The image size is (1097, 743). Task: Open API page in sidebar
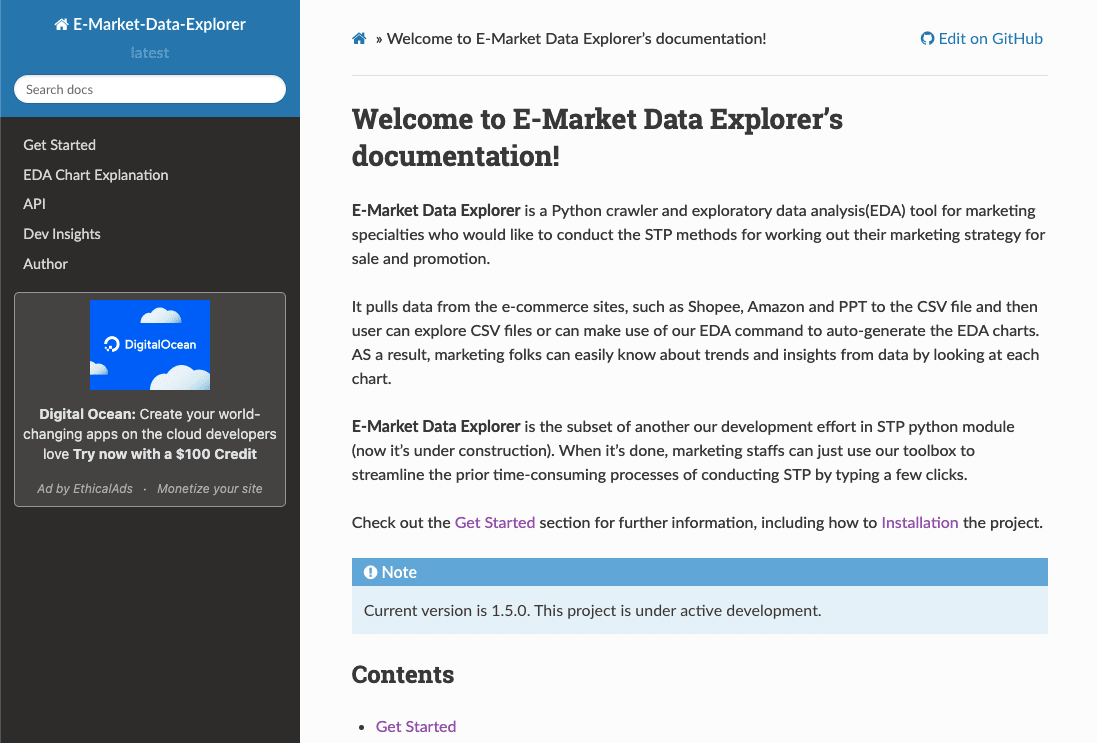pos(34,204)
